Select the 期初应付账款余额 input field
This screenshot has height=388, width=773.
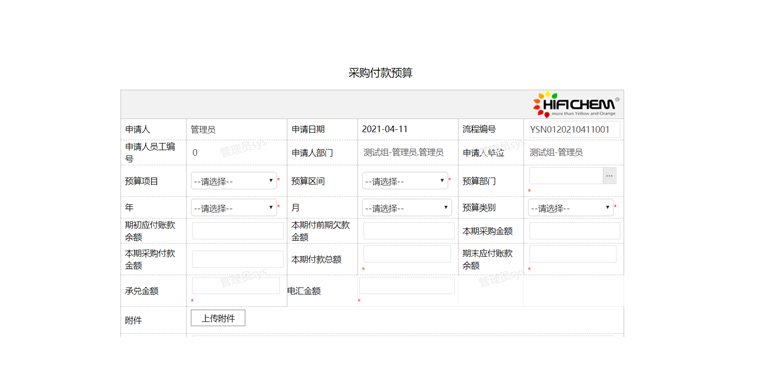(x=238, y=231)
